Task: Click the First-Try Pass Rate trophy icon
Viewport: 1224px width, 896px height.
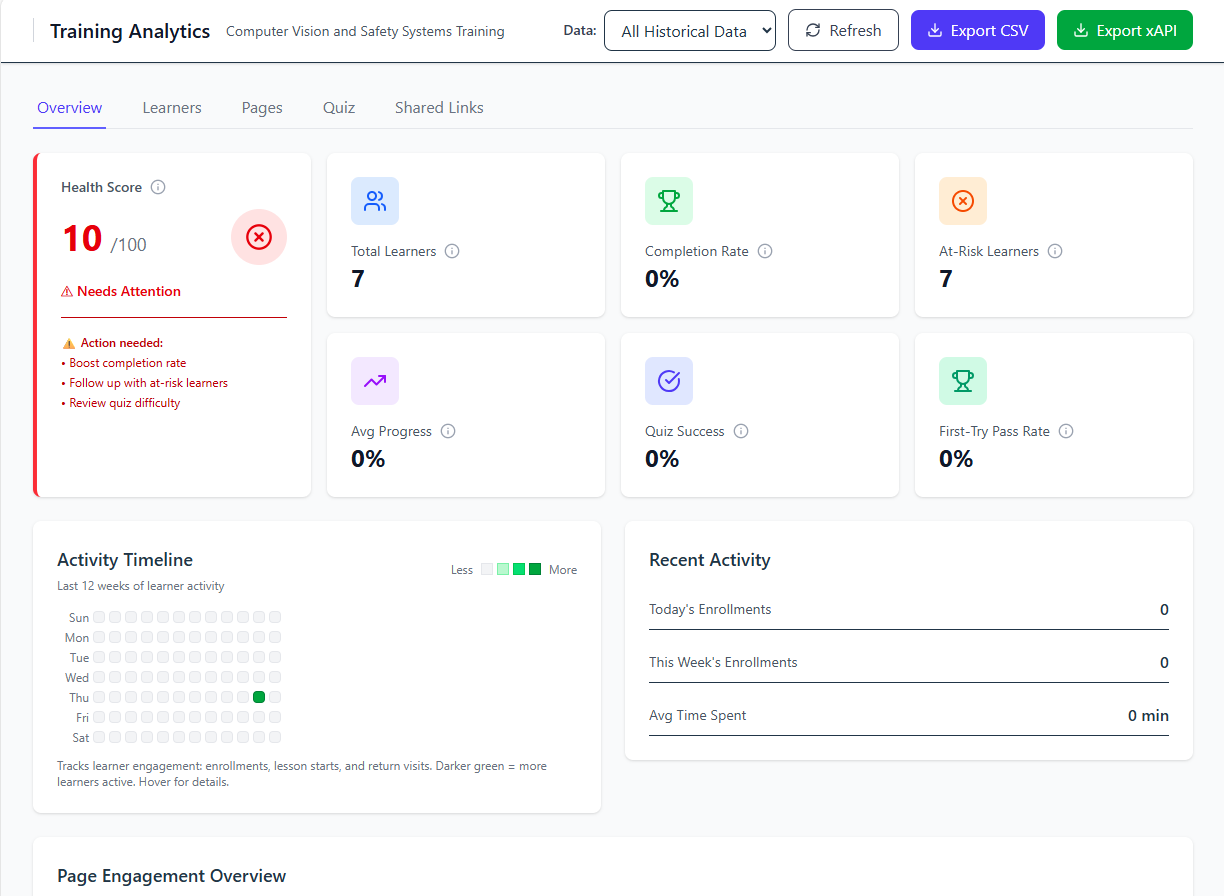Action: 963,381
